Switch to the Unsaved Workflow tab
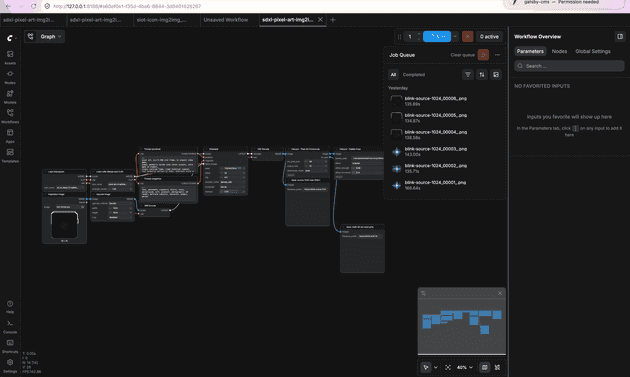Image resolution: width=630 pixels, height=377 pixels. click(x=225, y=20)
